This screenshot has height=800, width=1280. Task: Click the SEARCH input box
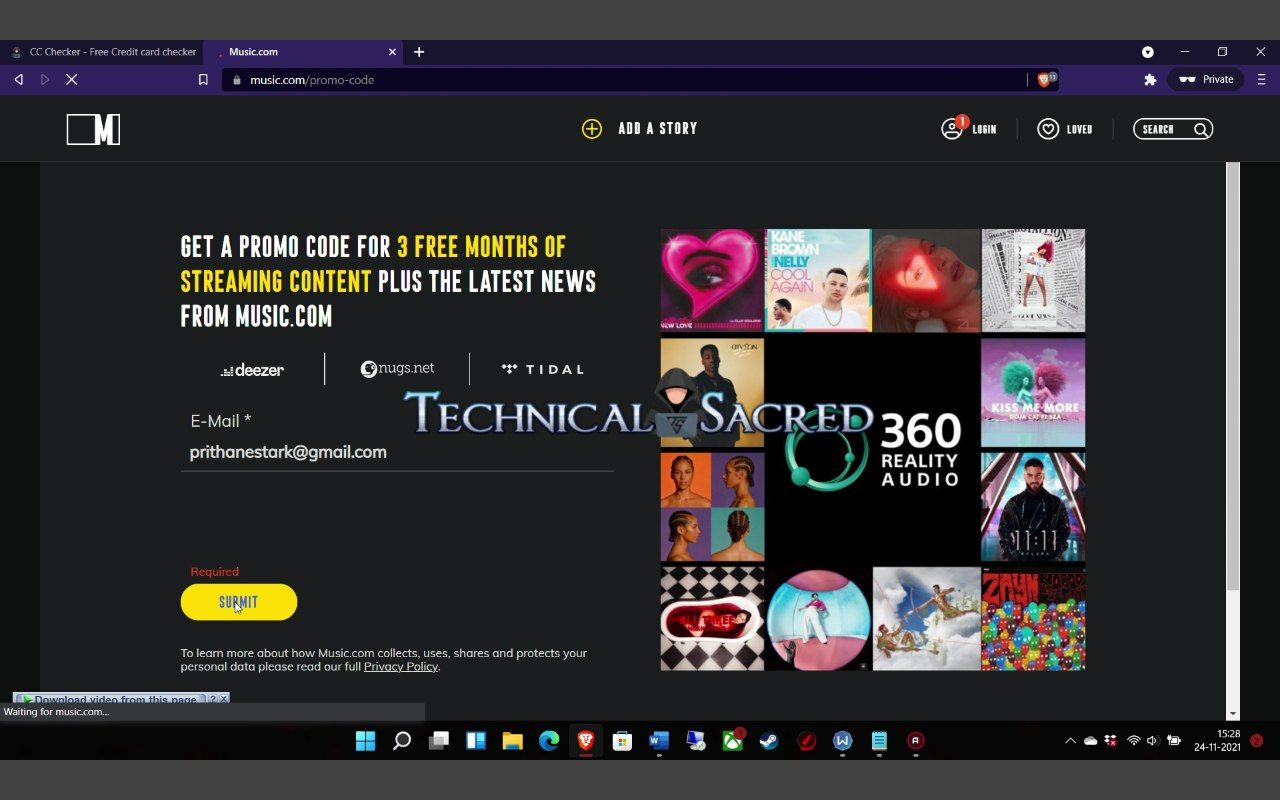tap(1173, 129)
